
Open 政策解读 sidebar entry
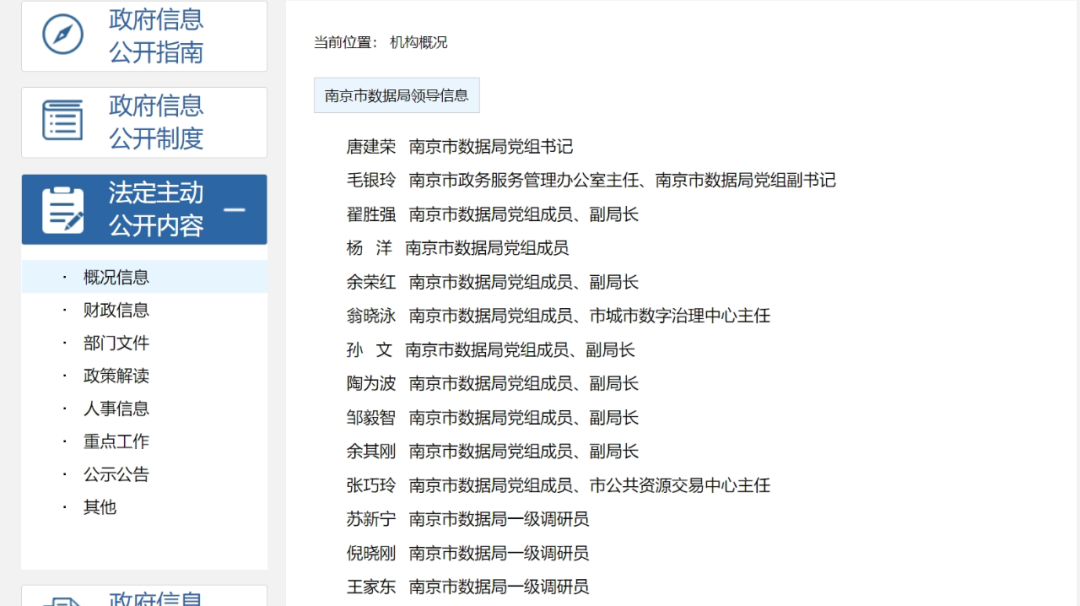(116, 376)
